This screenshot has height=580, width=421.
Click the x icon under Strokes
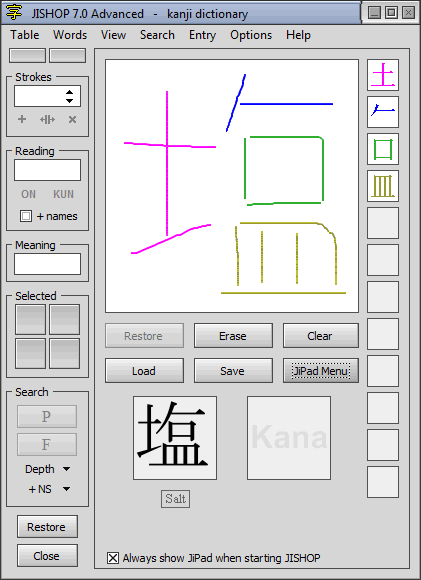[x=73, y=119]
